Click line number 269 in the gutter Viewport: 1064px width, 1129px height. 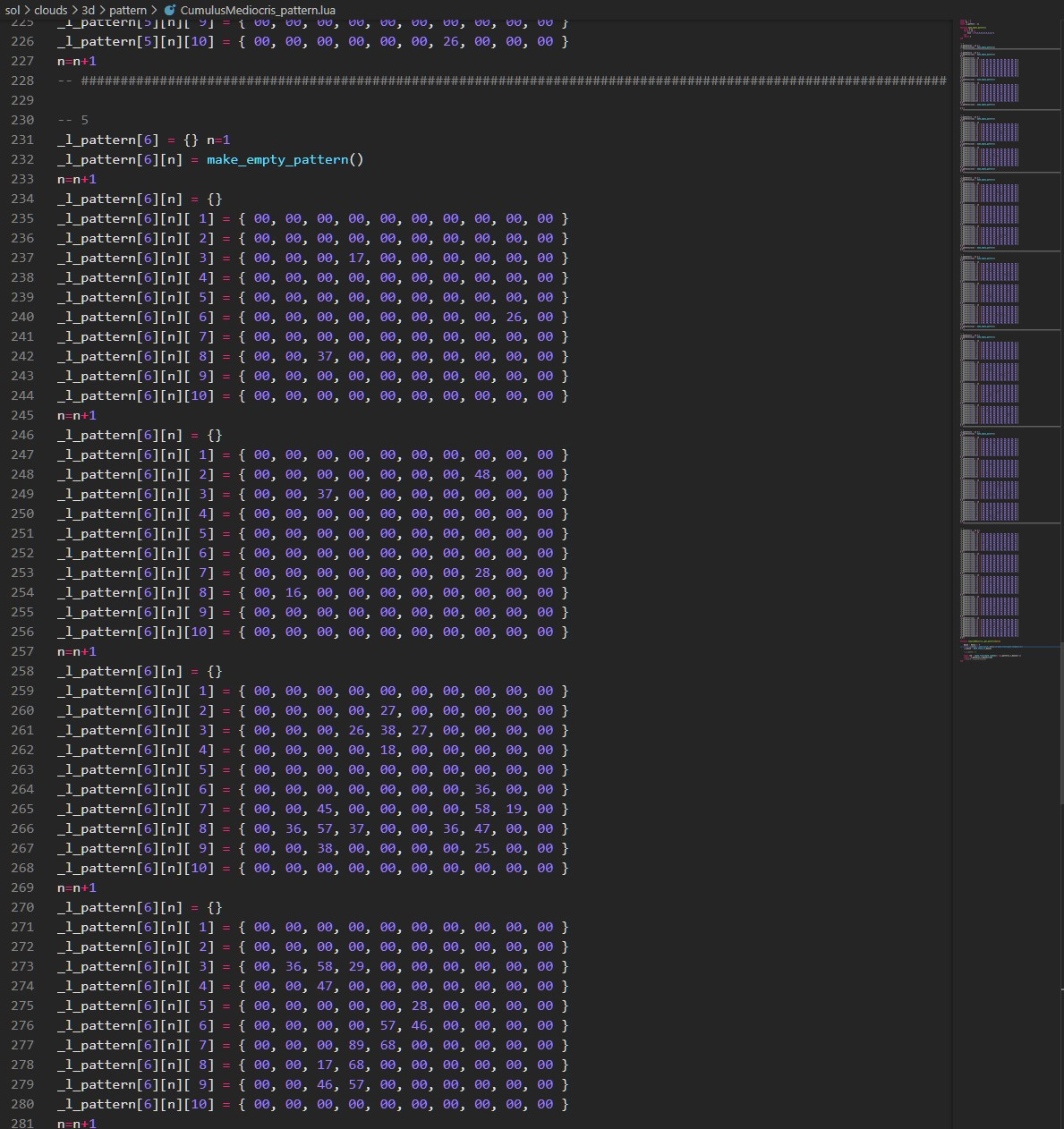pos(22,887)
